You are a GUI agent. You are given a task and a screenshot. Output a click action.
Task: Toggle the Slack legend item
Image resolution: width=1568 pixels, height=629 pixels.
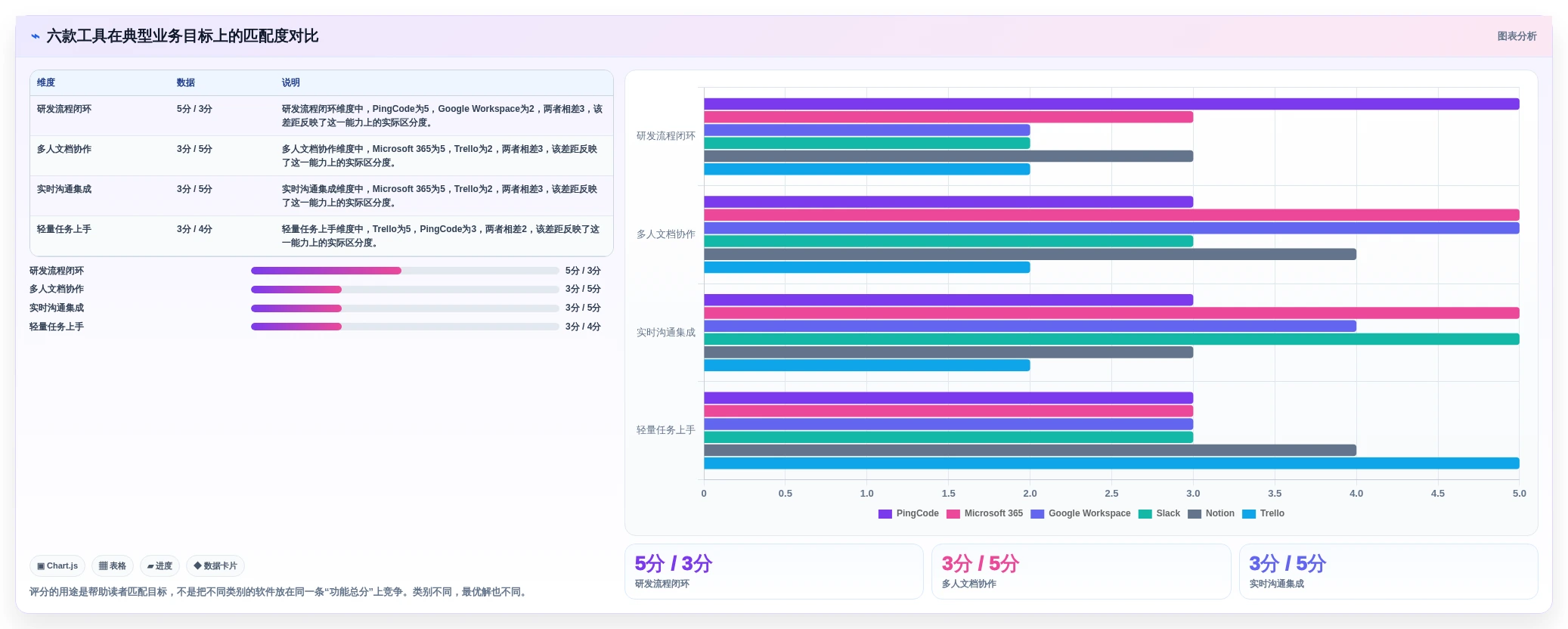point(1159,513)
